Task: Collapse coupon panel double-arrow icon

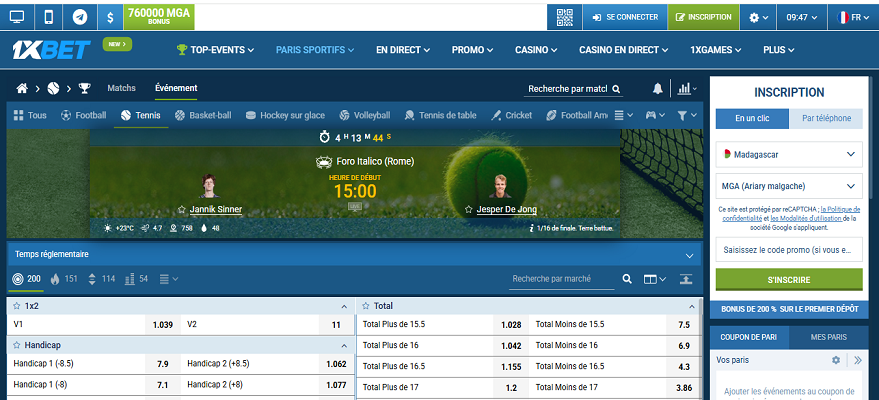Action: (858, 360)
